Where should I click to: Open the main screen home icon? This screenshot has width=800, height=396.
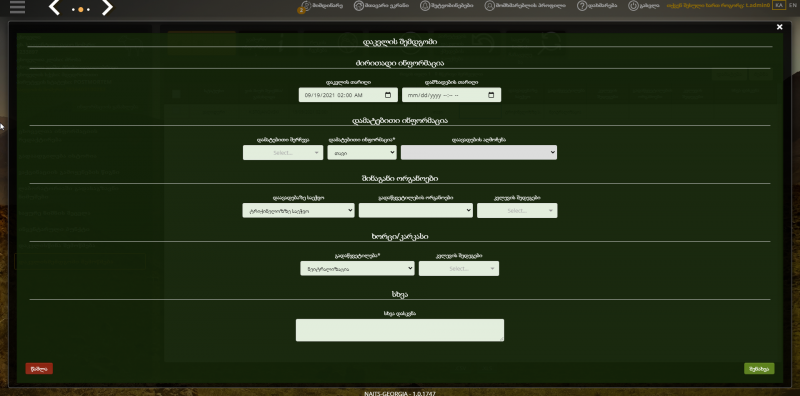click(x=359, y=6)
